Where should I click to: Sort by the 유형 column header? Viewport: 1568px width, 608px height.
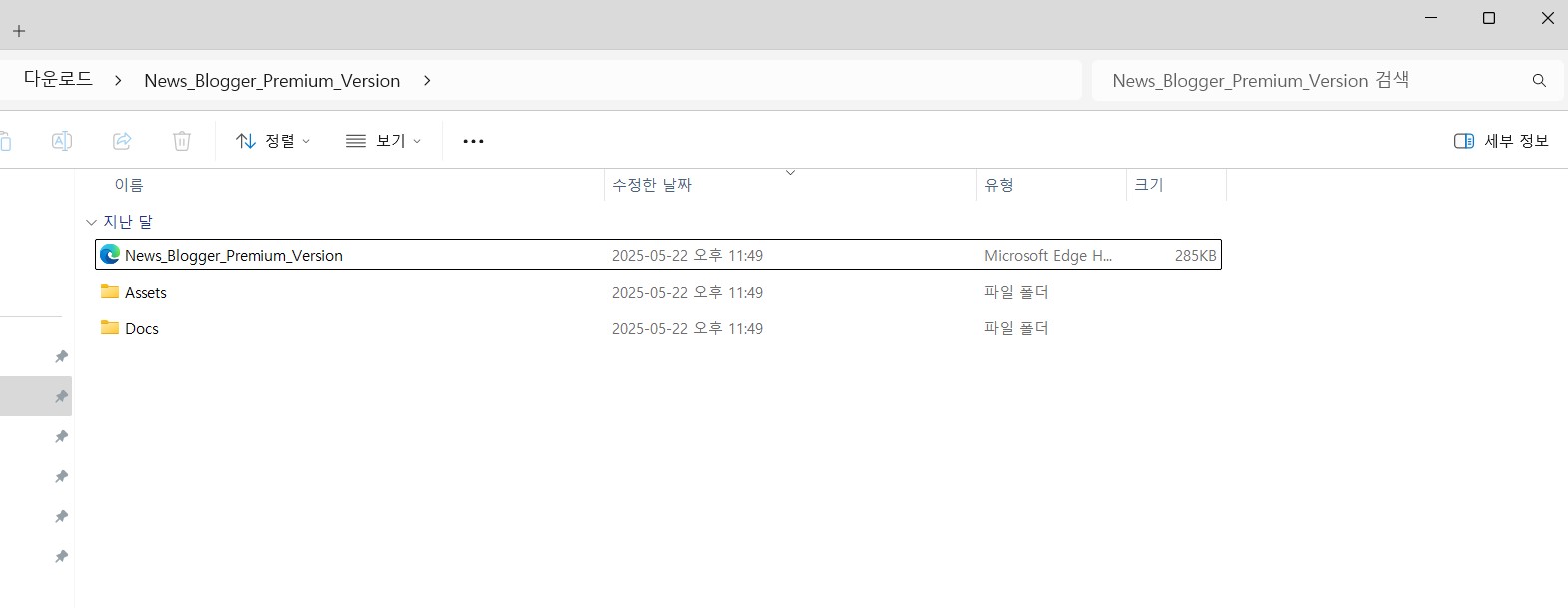pos(999,185)
